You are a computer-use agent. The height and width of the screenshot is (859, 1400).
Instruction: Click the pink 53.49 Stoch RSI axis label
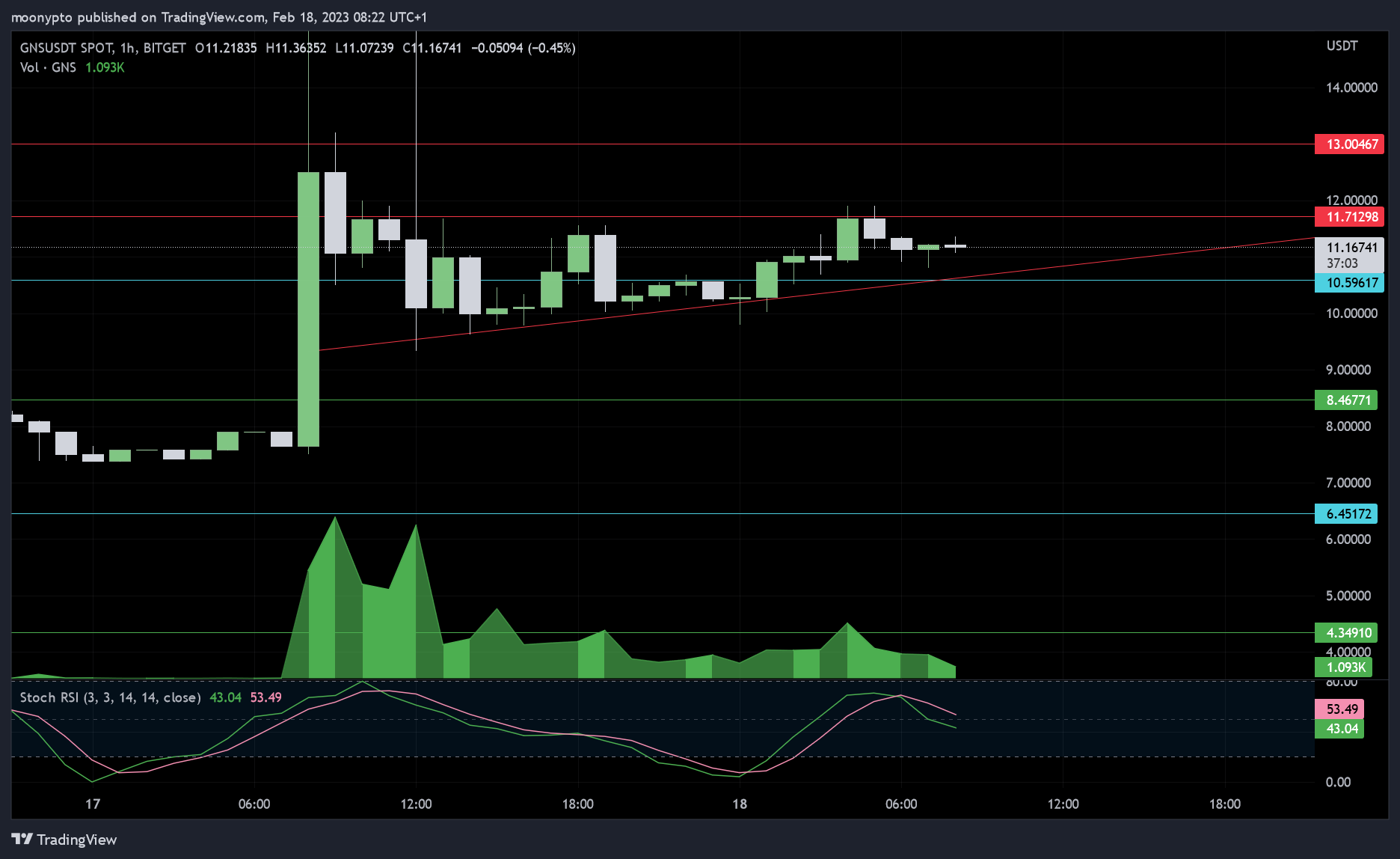[x=1339, y=709]
